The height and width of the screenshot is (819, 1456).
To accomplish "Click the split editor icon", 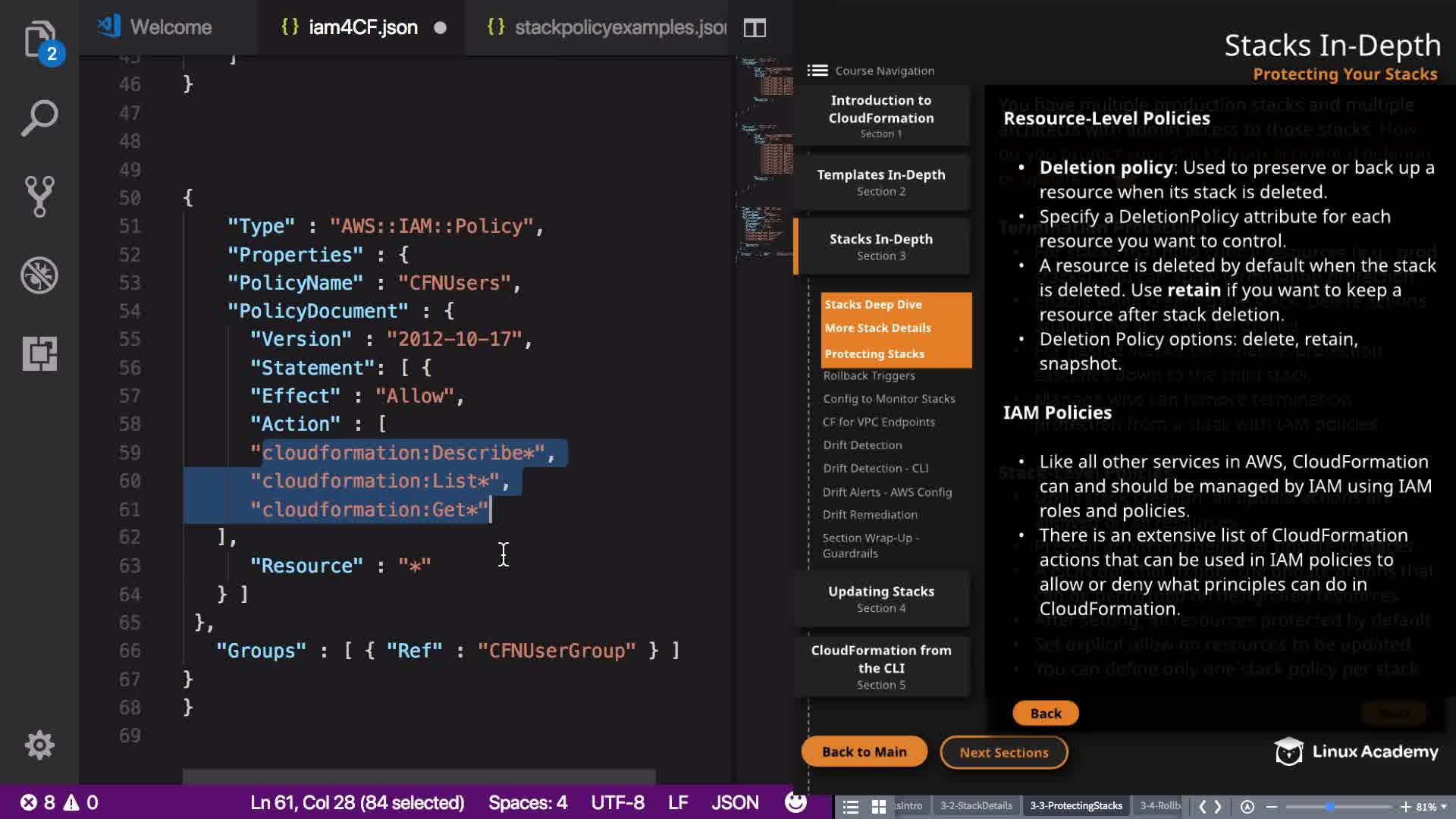I will click(x=755, y=28).
